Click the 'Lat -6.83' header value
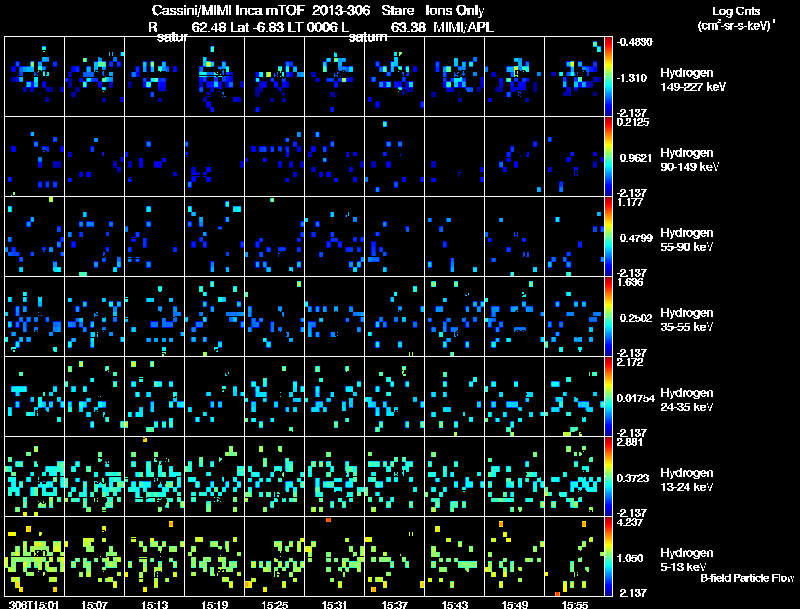This screenshot has height=609, width=800. 257,27
